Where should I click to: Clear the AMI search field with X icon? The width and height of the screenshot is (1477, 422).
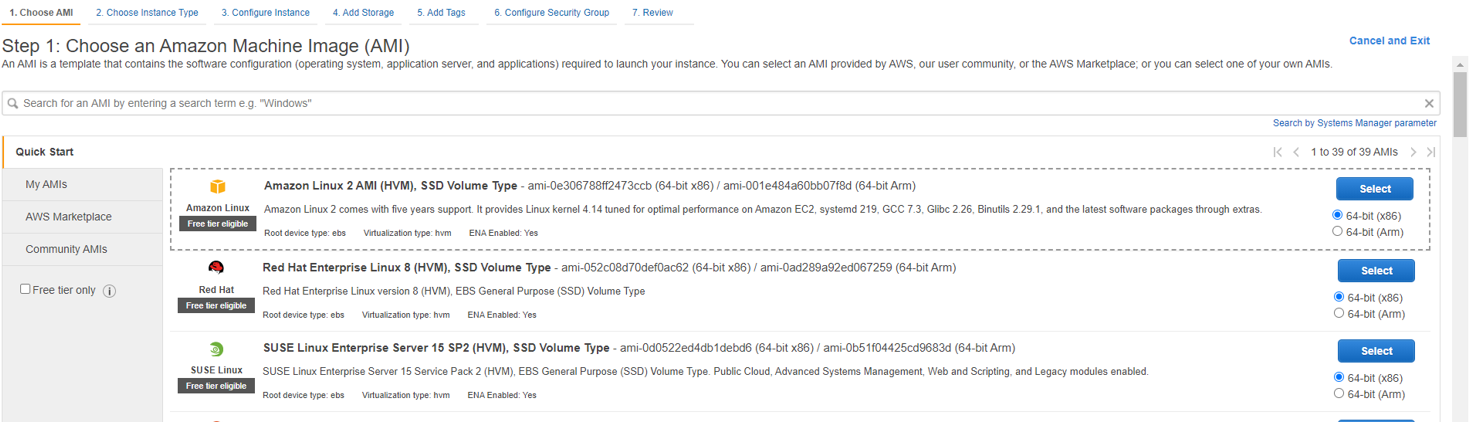pos(1429,103)
